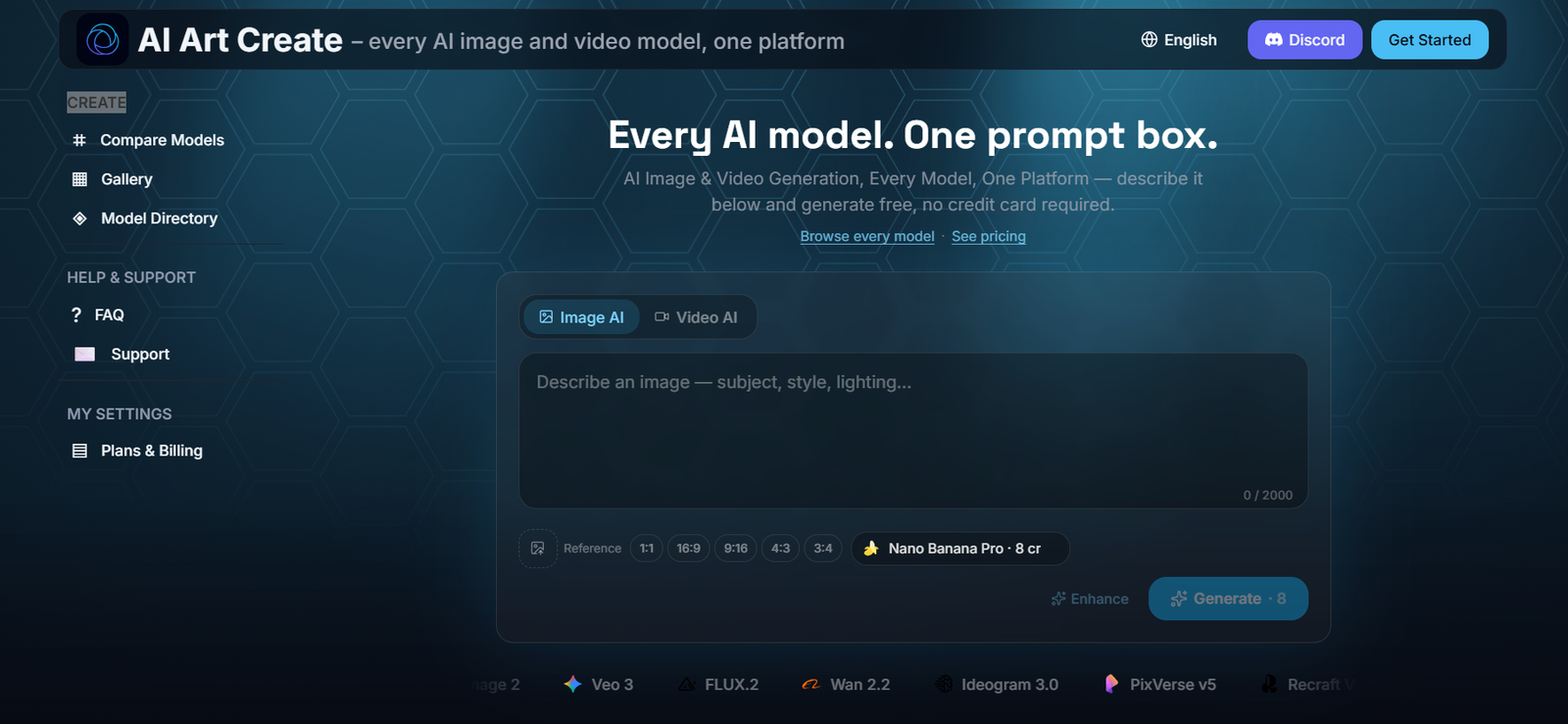This screenshot has width=1568, height=724.
Task: Switch to the Video AI tab
Action: pyautogui.click(x=696, y=317)
